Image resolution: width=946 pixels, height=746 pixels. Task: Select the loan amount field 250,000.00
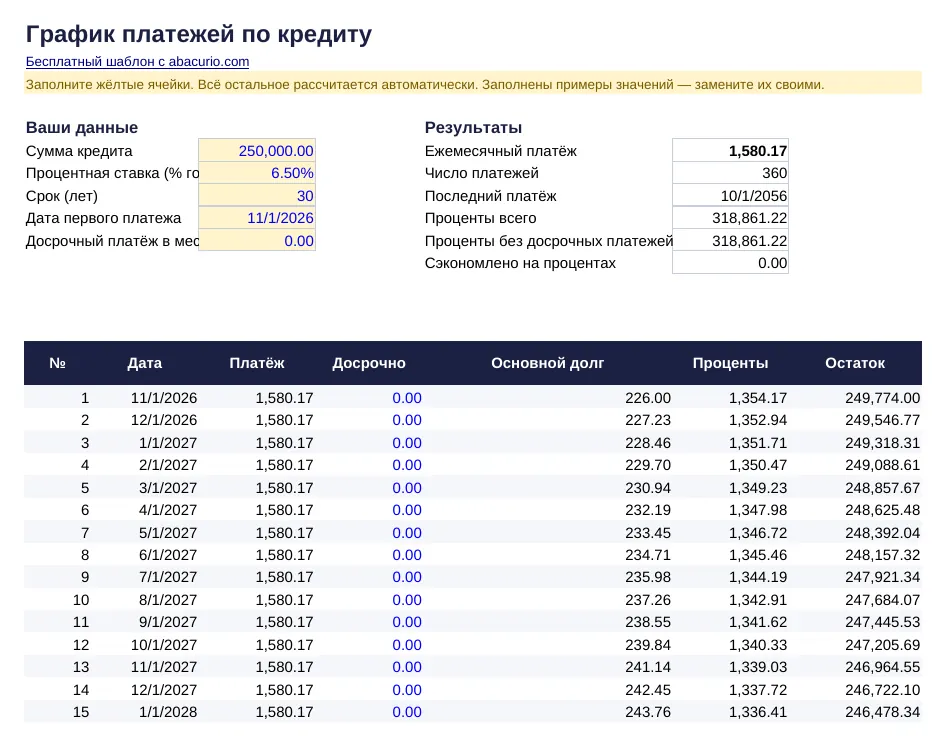tap(257, 151)
